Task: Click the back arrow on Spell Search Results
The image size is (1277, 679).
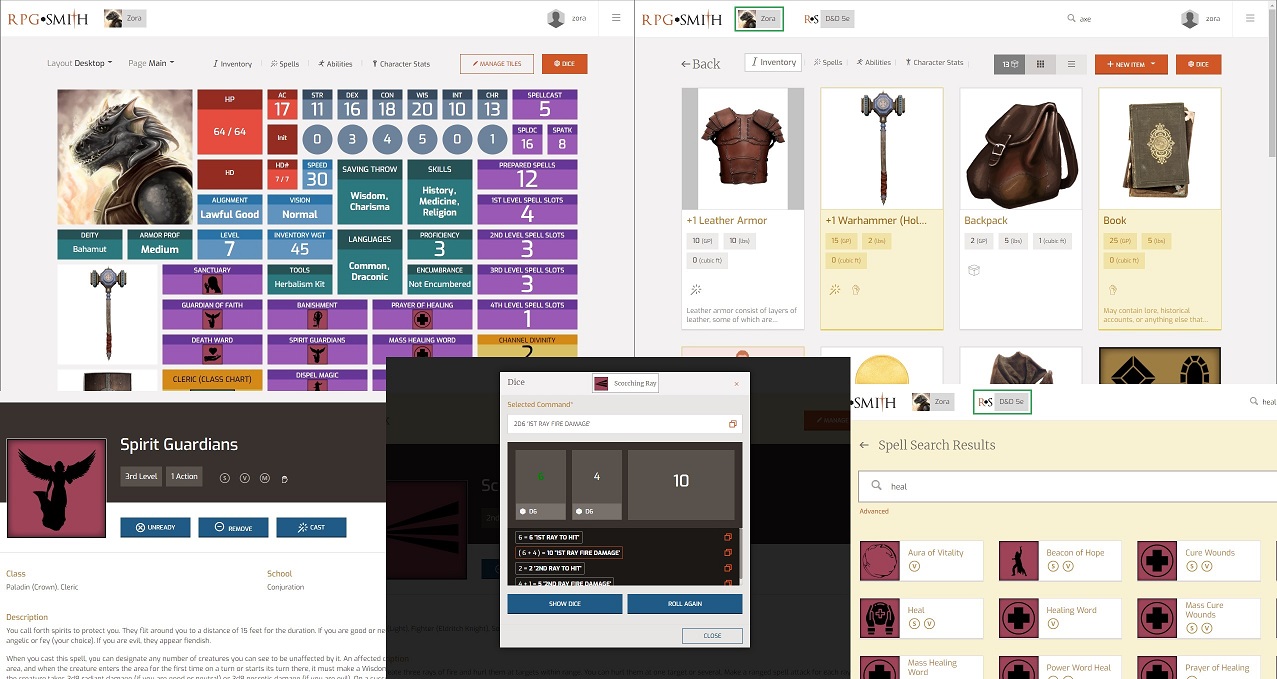Action: click(865, 445)
